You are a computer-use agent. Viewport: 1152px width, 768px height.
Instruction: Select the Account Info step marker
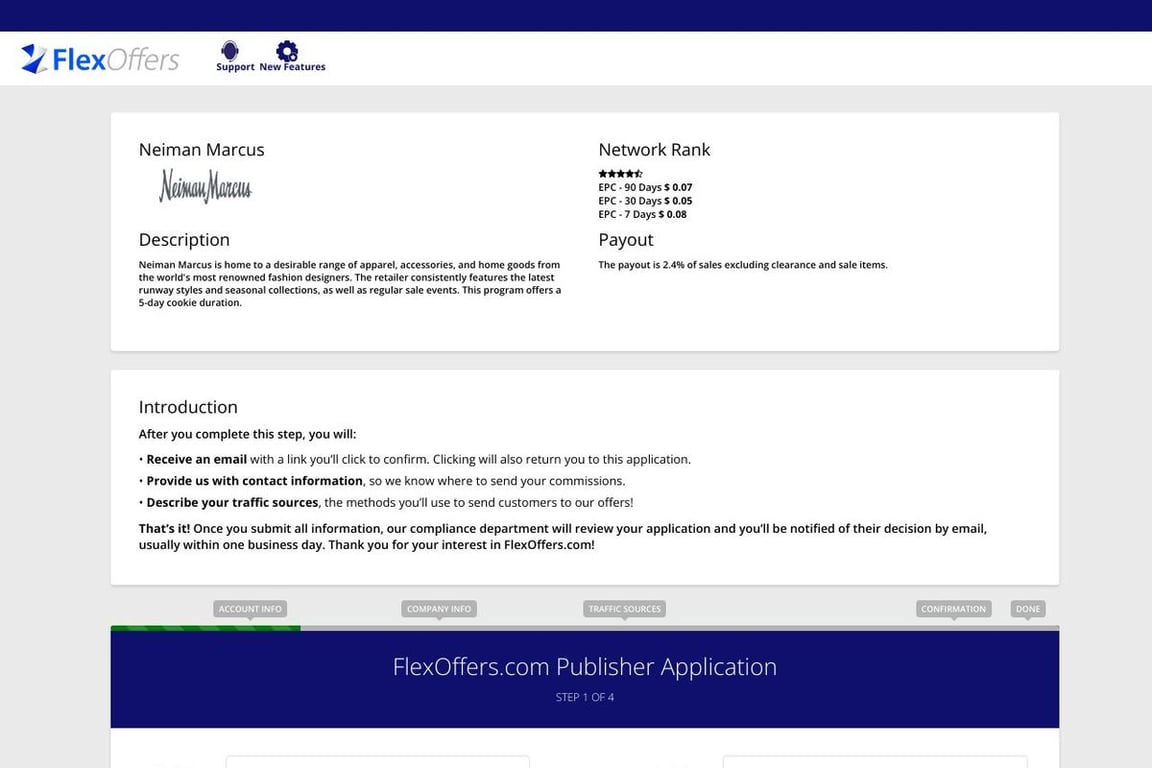pyautogui.click(x=250, y=609)
